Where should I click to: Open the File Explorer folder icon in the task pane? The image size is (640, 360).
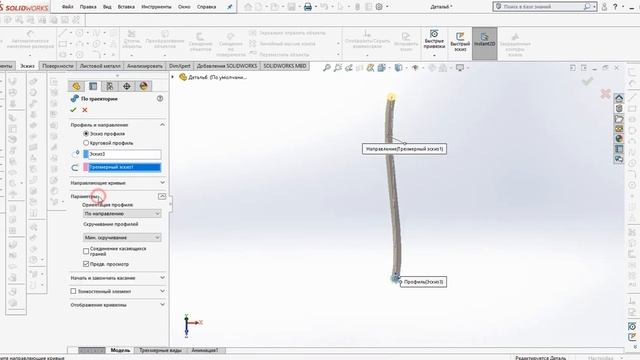click(619, 118)
